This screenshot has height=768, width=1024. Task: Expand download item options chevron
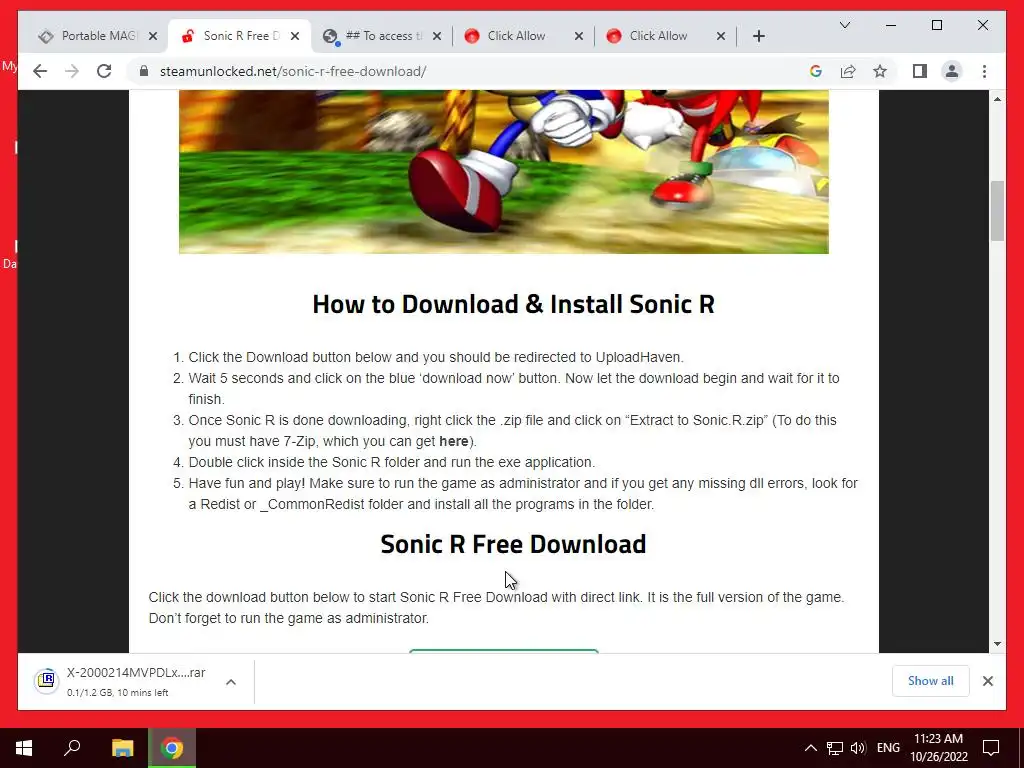[x=231, y=682]
